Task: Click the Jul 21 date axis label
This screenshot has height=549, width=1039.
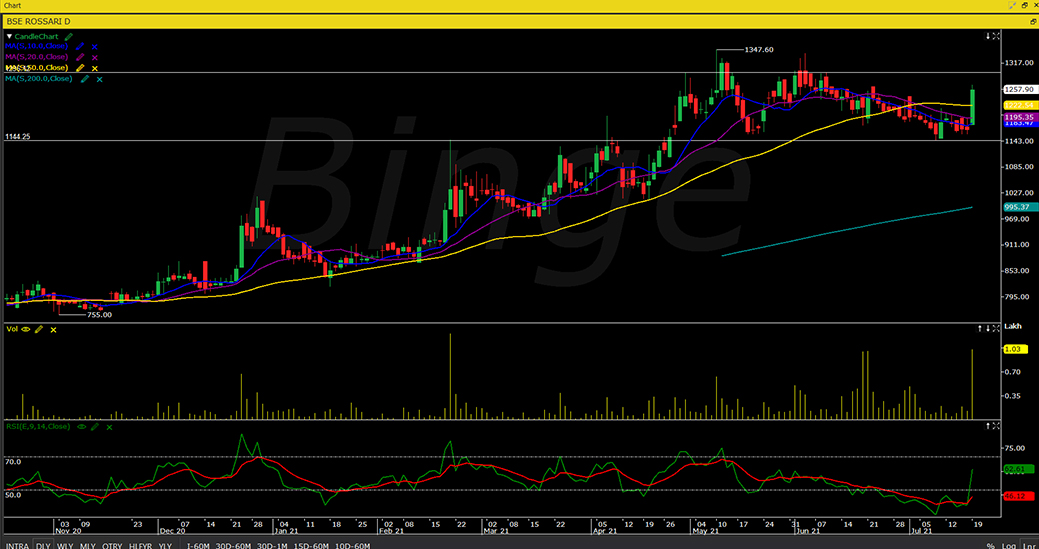Action: point(920,531)
